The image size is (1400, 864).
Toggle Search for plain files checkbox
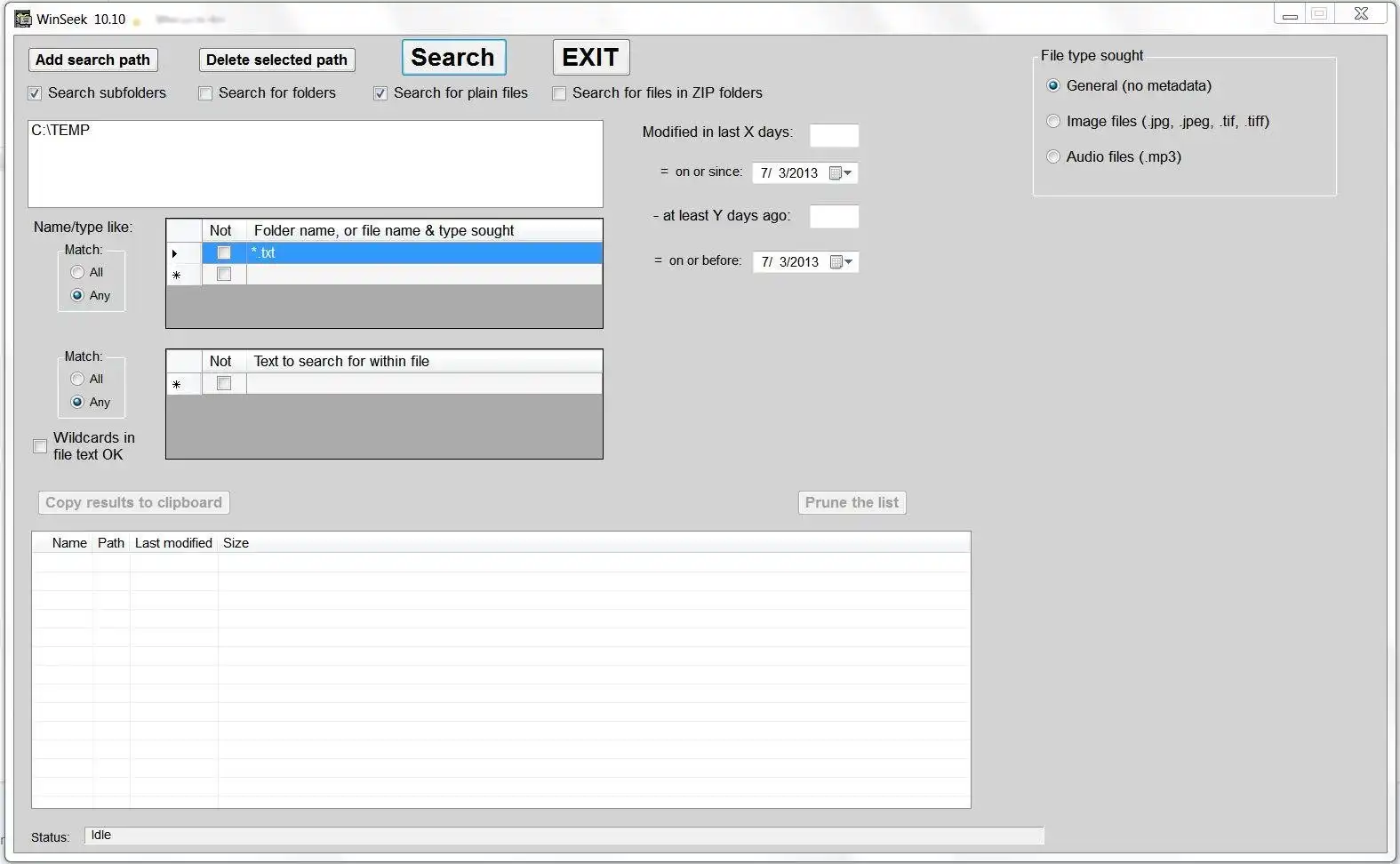pos(380,93)
